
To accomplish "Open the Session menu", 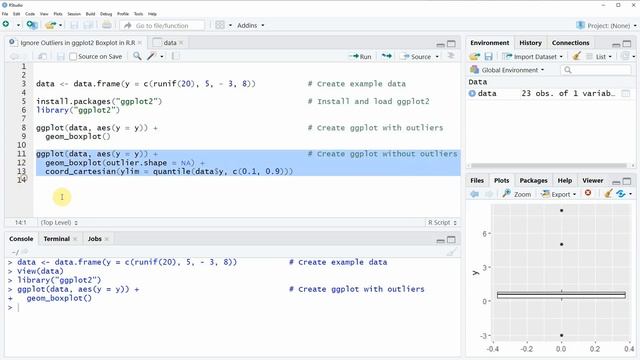I will 74,14.
